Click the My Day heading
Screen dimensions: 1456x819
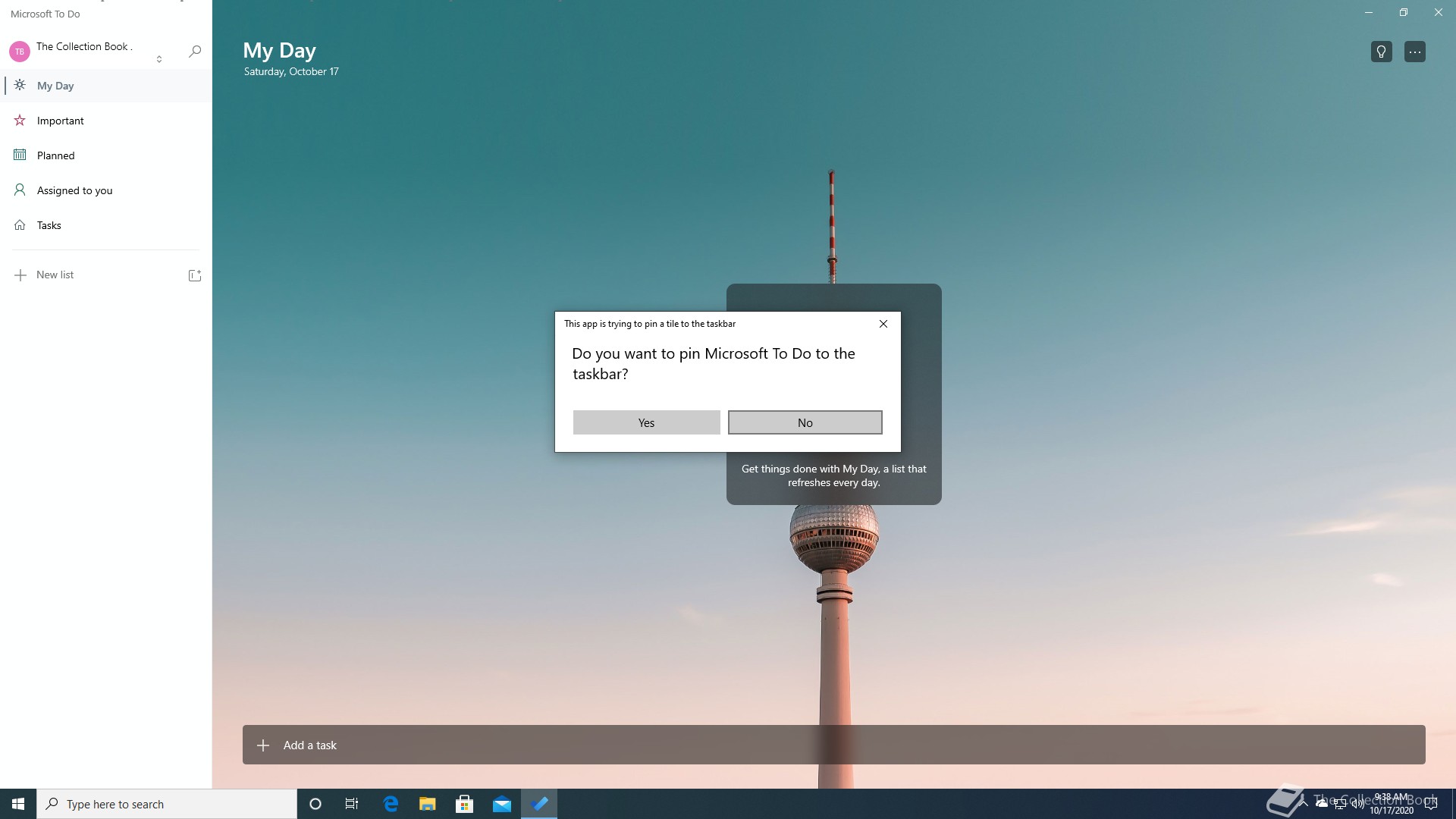(279, 50)
